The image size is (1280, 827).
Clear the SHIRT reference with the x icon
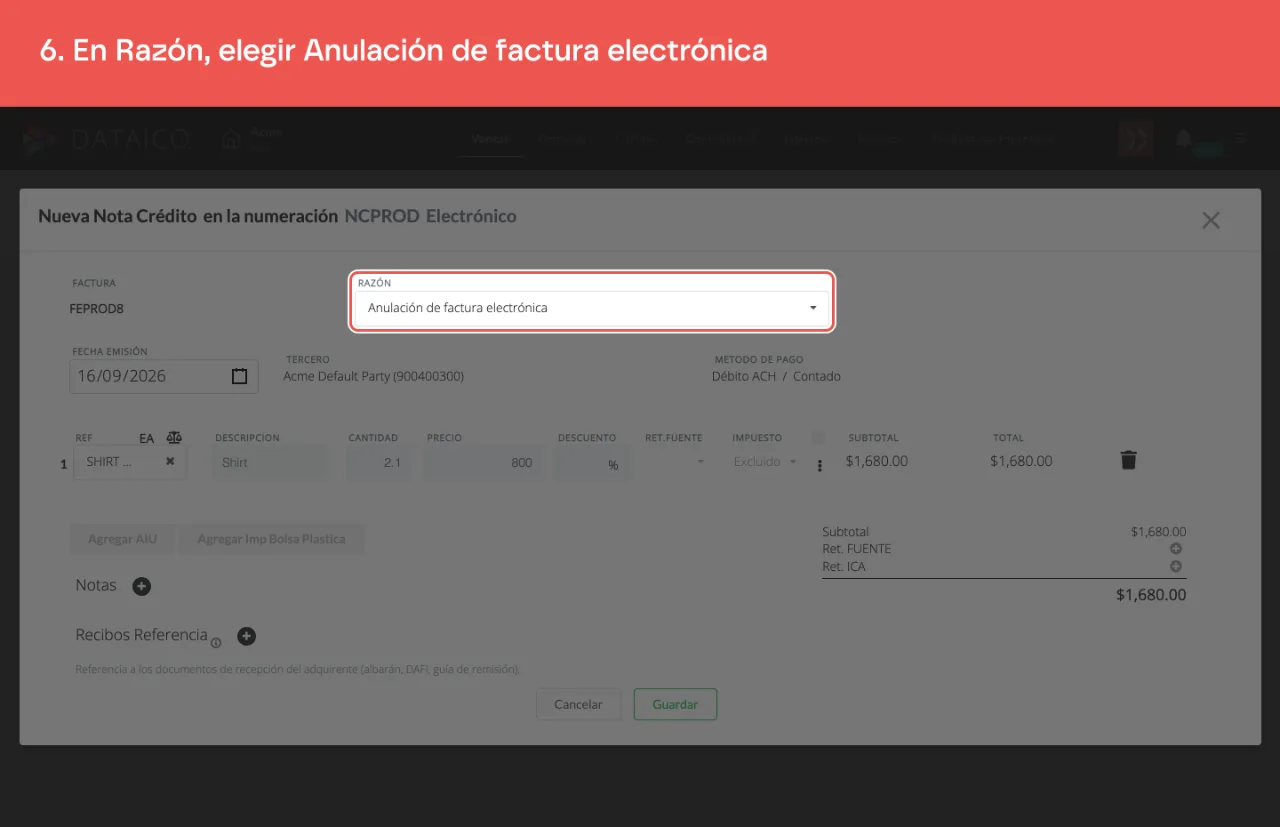[x=170, y=461]
